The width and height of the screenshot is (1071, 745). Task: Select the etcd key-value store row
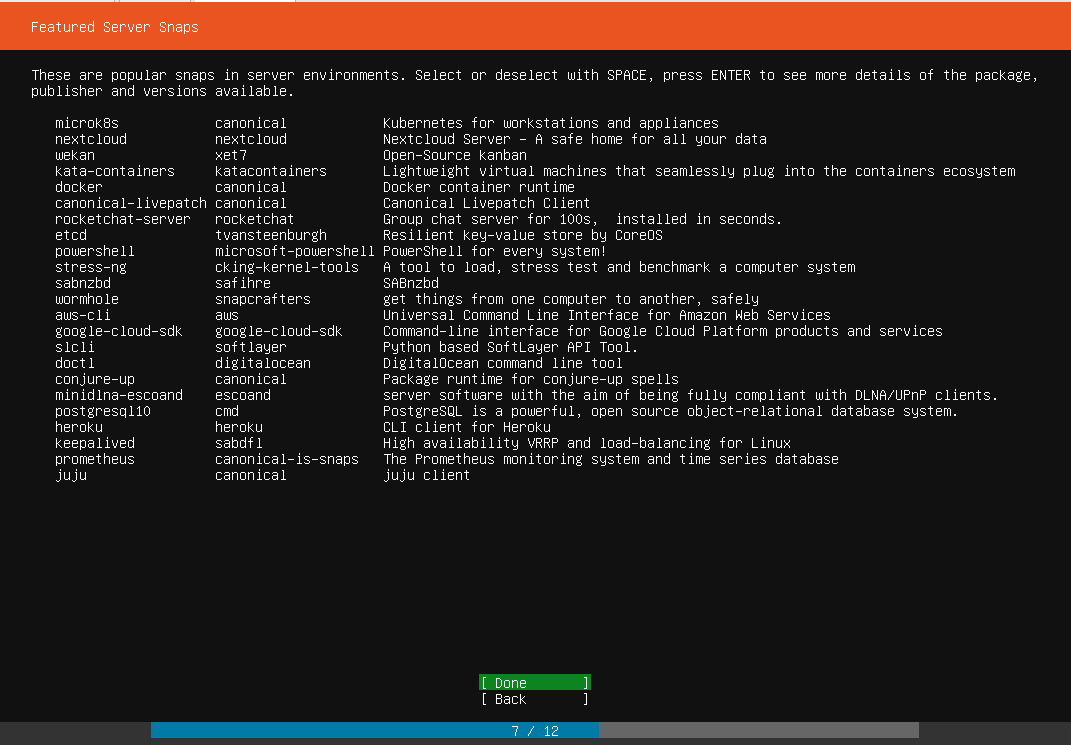(x=359, y=236)
